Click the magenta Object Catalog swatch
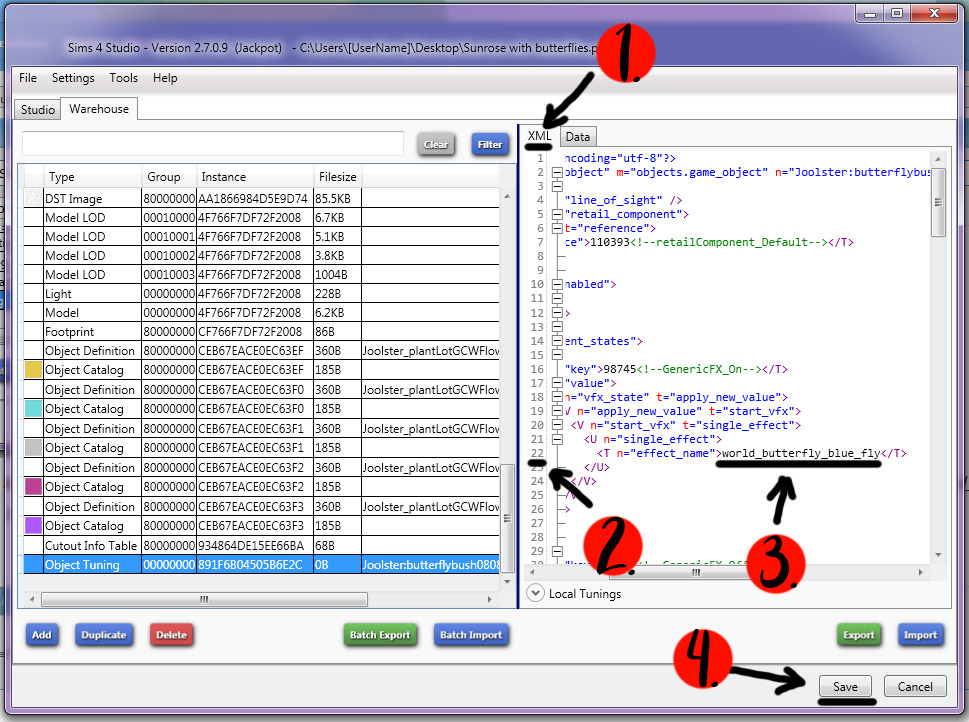The image size is (969, 722). pyautogui.click(x=32, y=487)
